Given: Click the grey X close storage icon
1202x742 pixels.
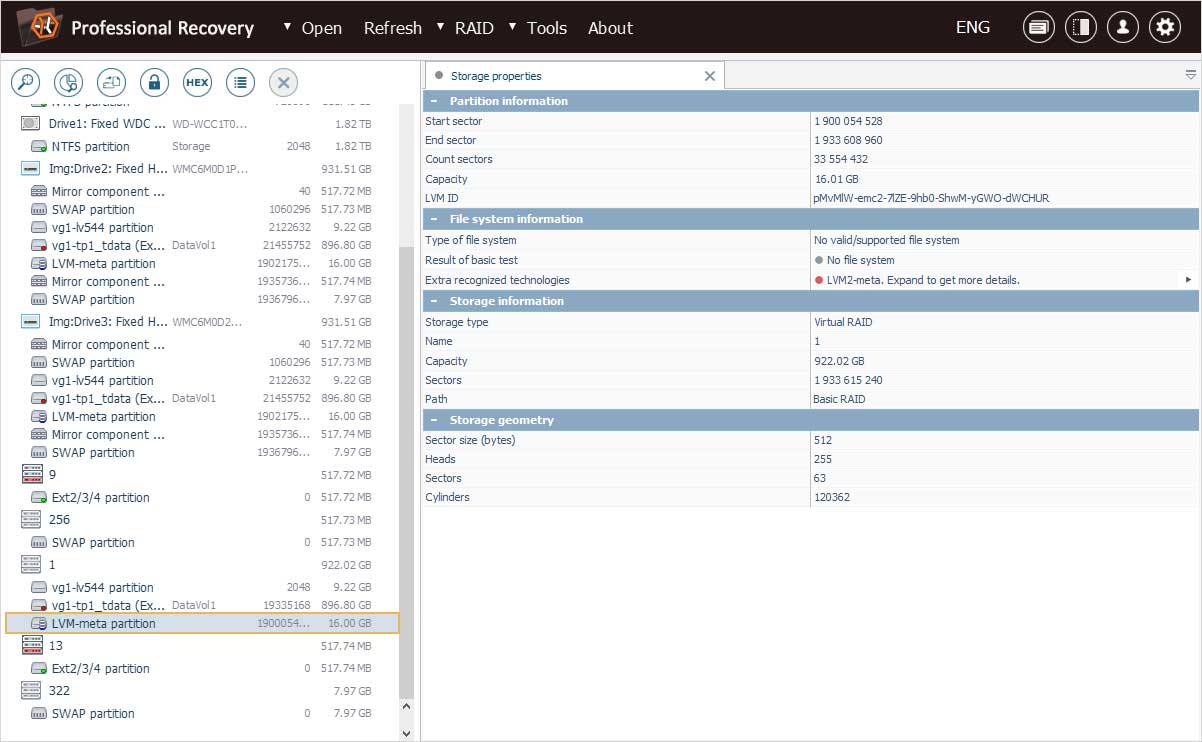Looking at the screenshot, I should [283, 83].
